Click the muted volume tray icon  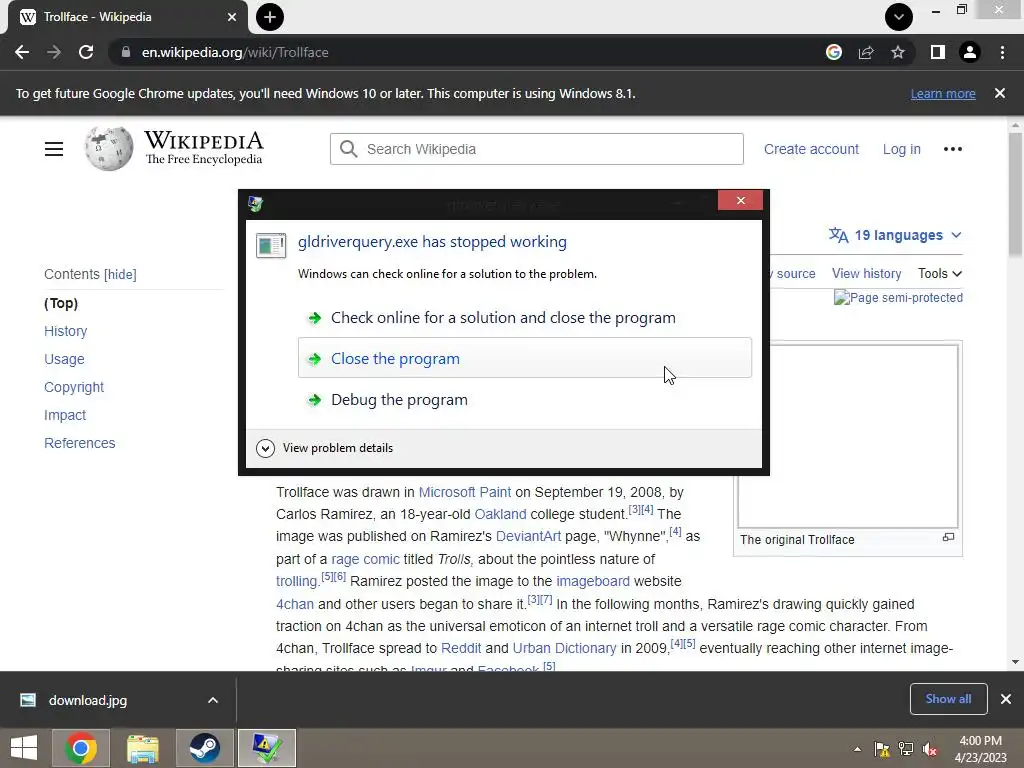pyautogui.click(x=929, y=749)
